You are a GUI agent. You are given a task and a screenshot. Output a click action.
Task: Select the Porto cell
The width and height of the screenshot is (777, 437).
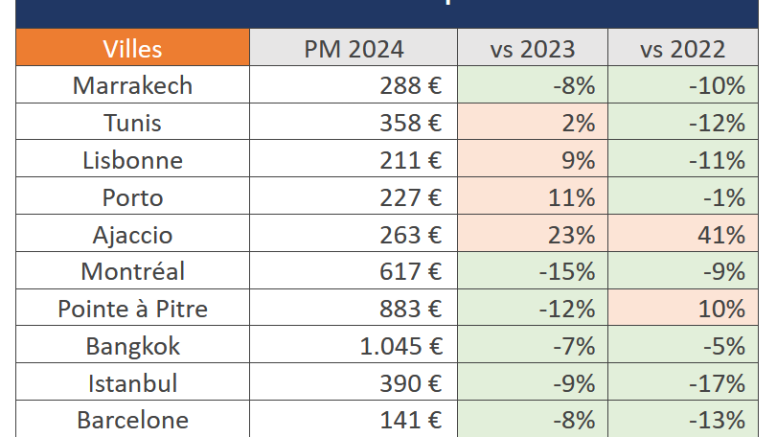point(132,197)
